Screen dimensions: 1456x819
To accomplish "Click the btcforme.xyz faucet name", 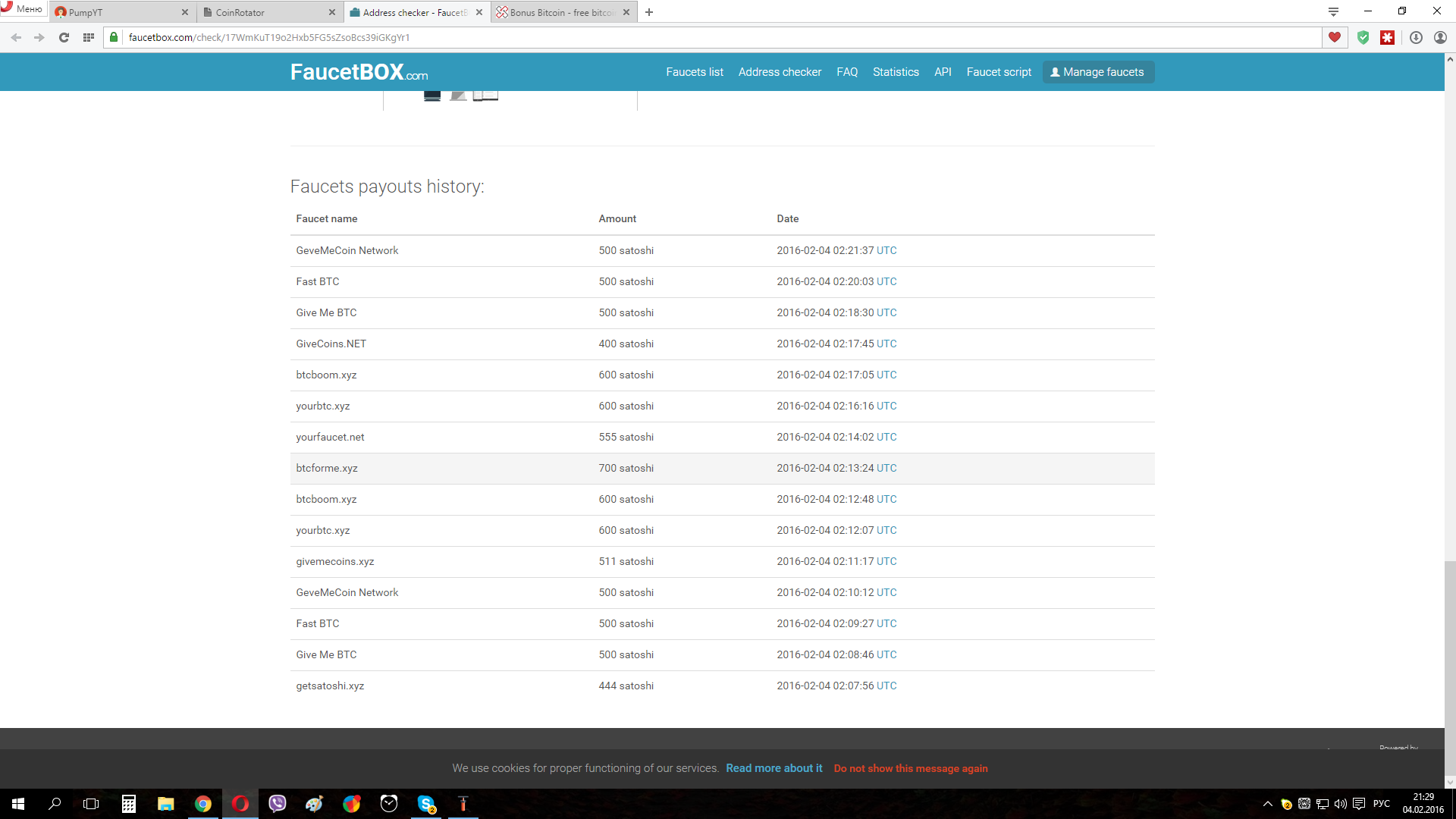I will 327,468.
